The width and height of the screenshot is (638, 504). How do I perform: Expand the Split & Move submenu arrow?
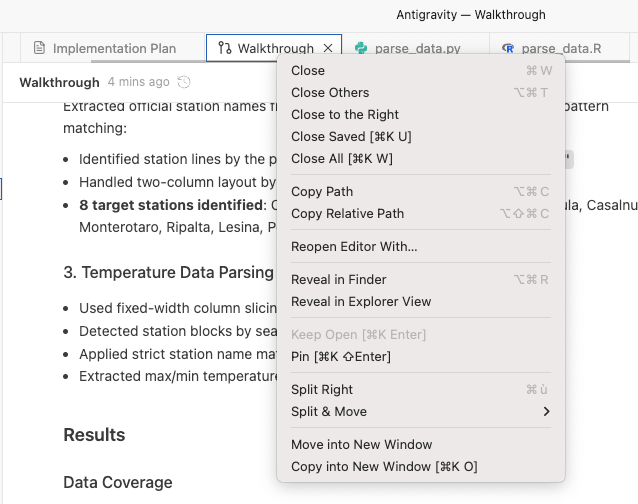pyautogui.click(x=546, y=412)
